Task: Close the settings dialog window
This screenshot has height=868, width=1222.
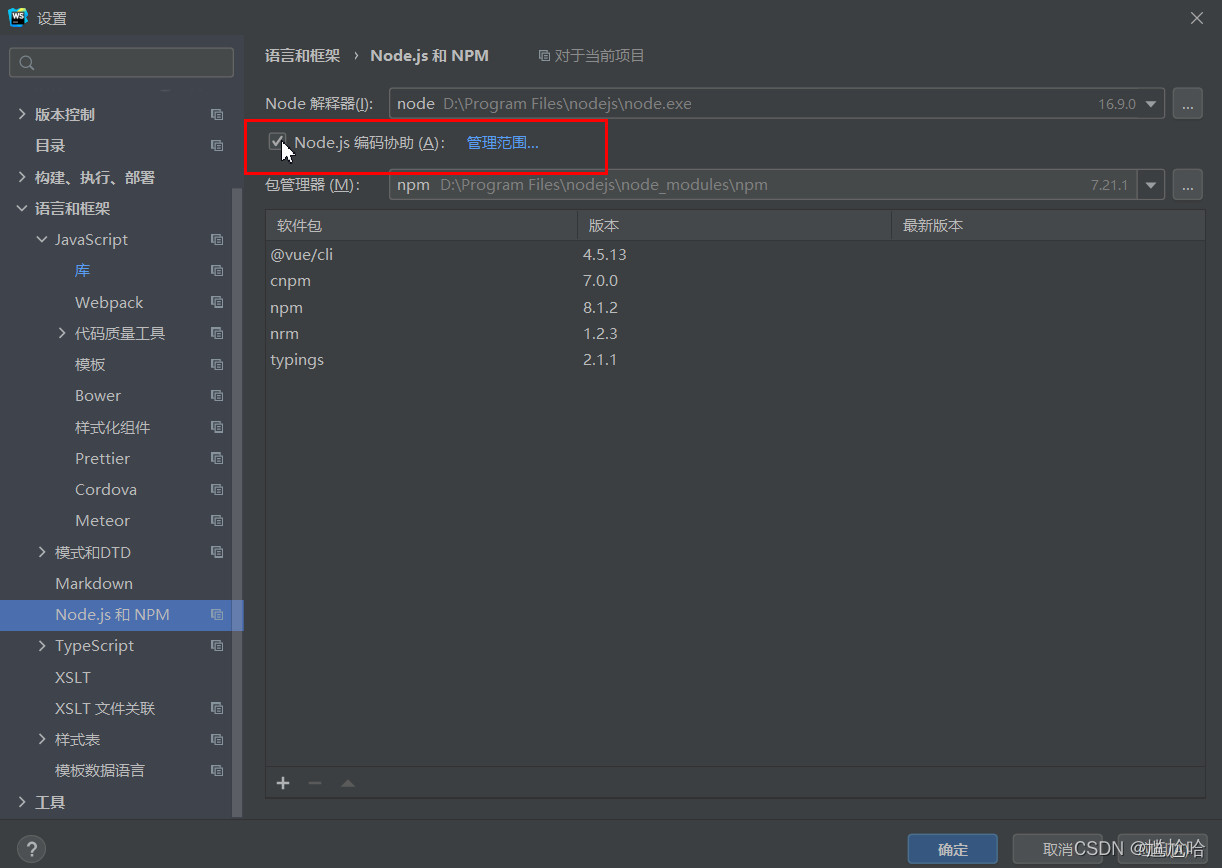Action: 1197,17
